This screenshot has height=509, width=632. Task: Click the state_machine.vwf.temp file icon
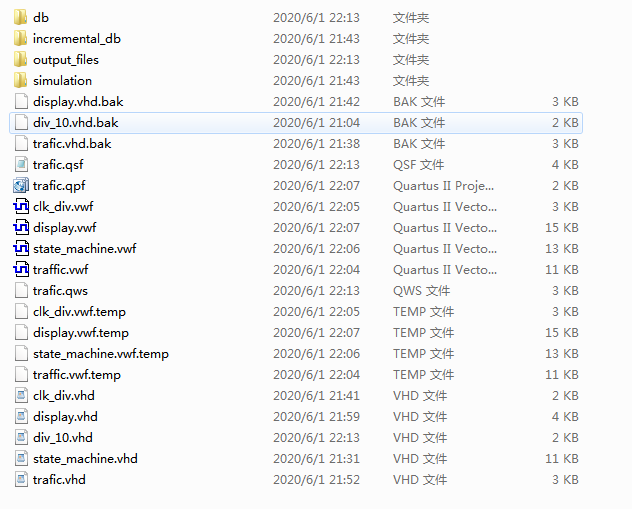click(21, 353)
